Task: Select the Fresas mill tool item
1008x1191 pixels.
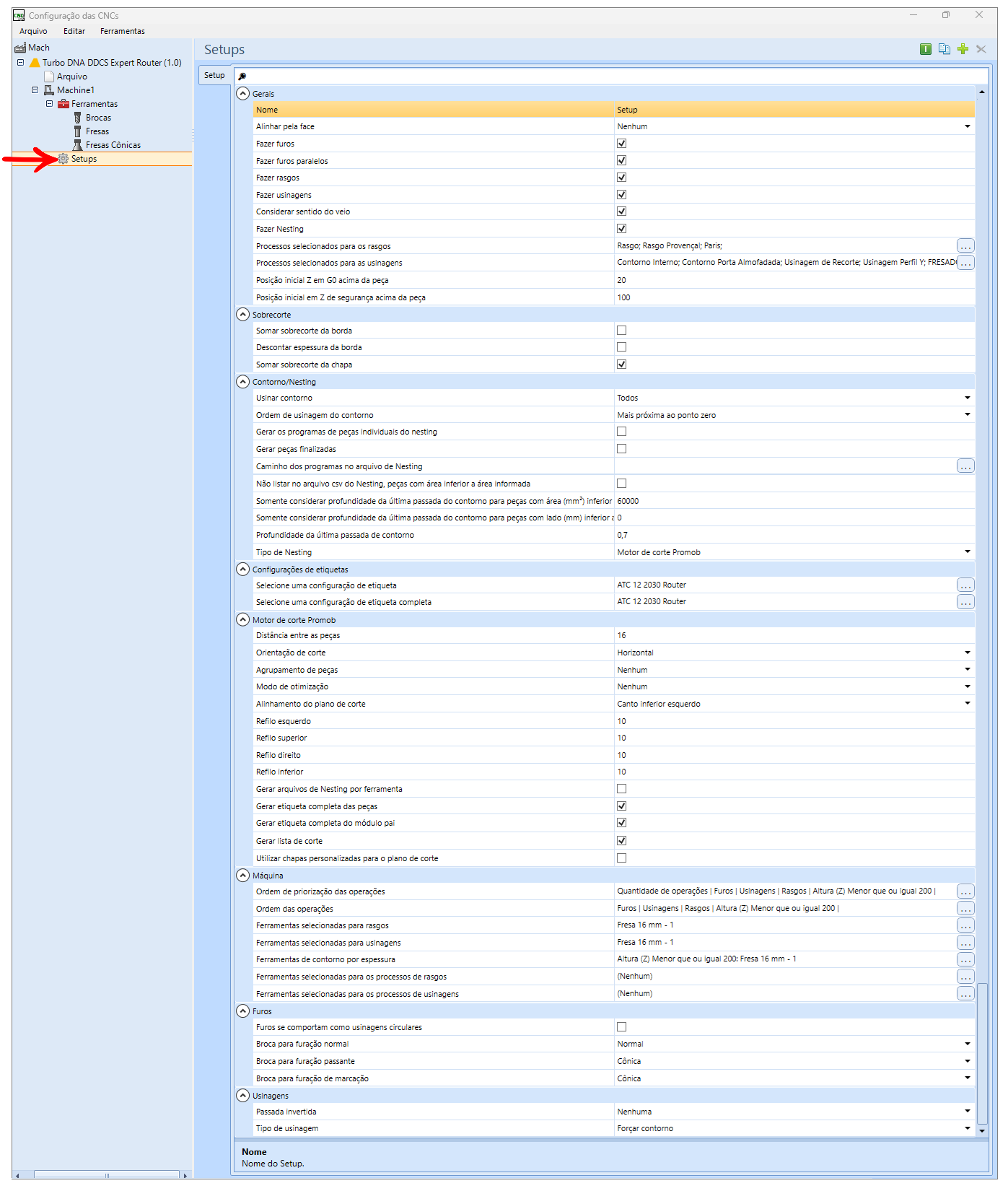Action: [97, 131]
